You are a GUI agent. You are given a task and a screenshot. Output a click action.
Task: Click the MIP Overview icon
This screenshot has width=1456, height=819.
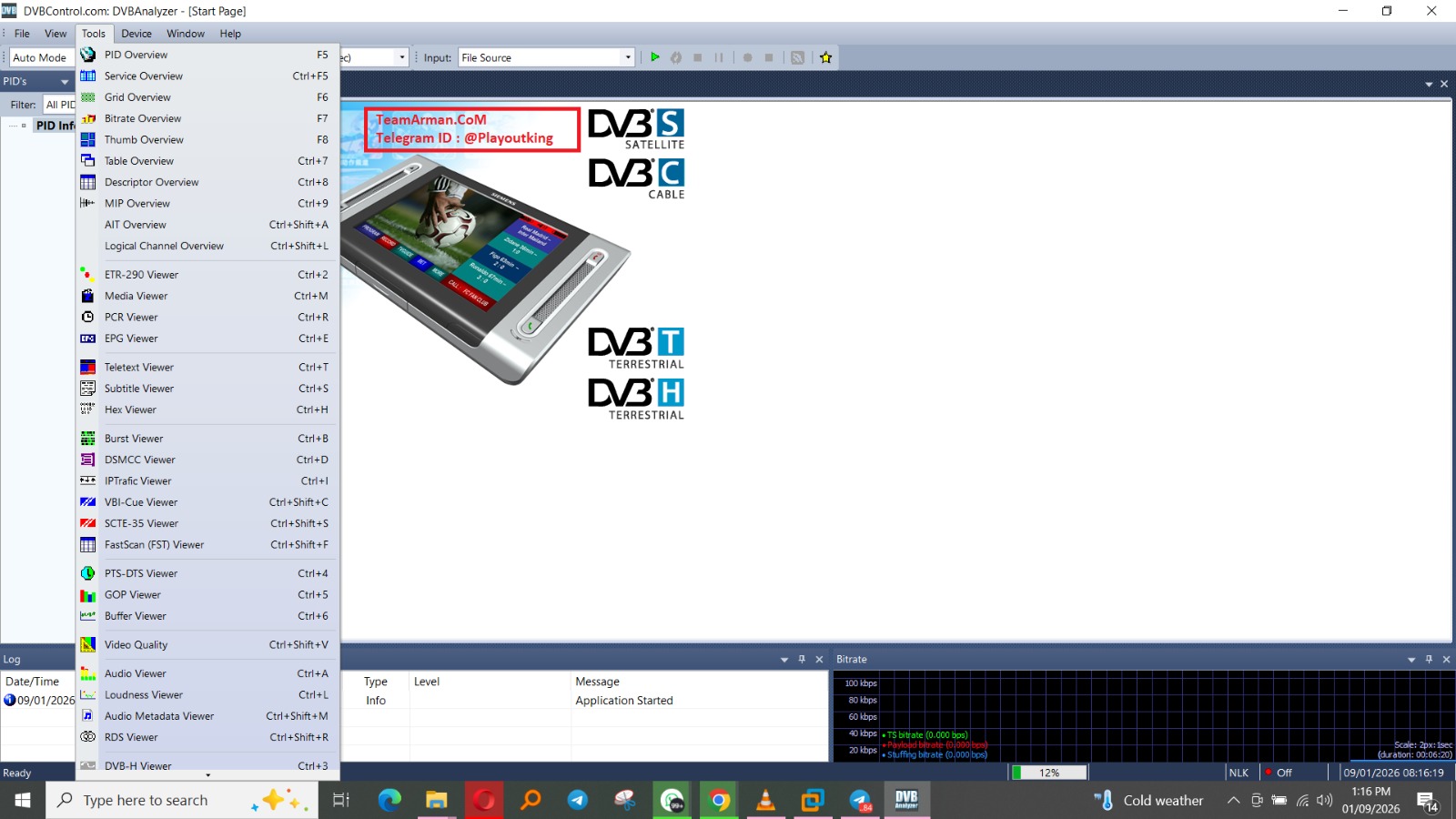click(x=88, y=204)
